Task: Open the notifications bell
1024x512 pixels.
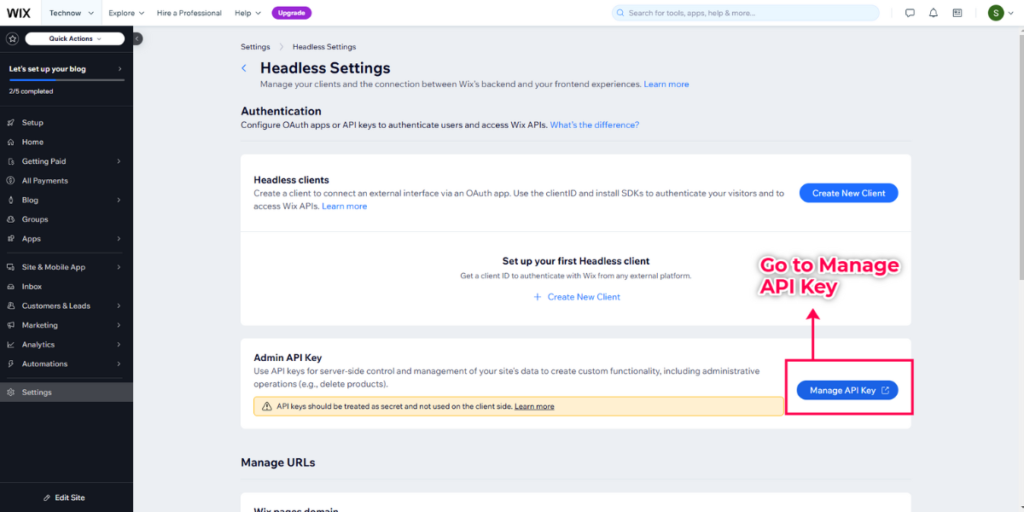Action: click(x=933, y=13)
